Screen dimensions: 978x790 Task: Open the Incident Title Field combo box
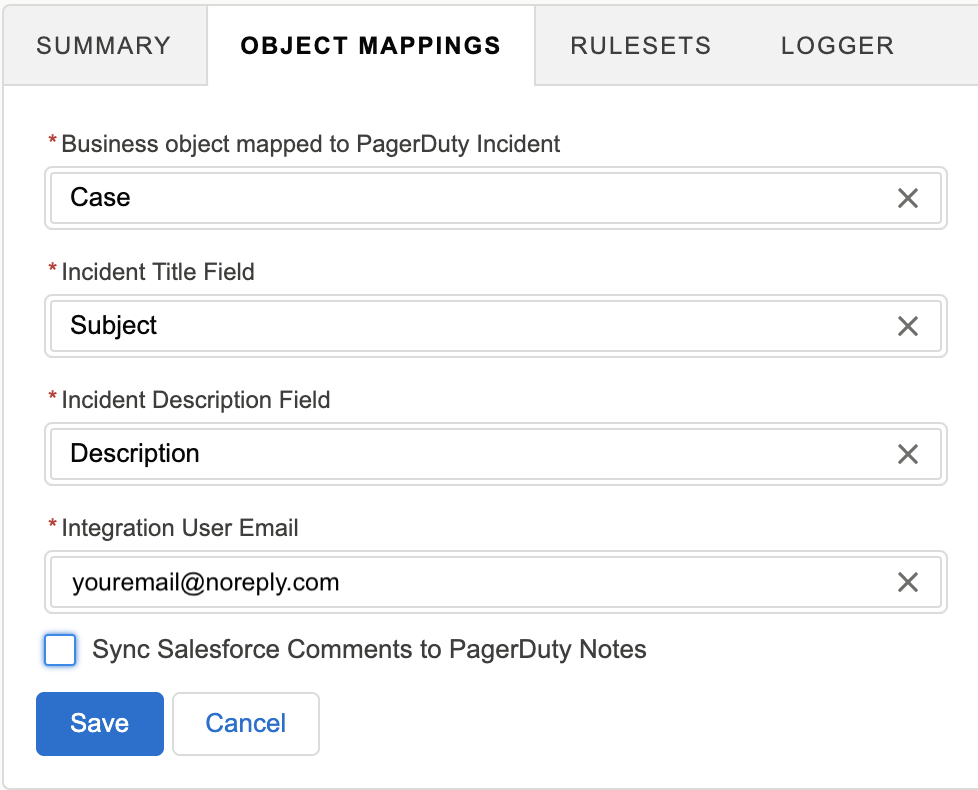pyautogui.click(x=495, y=326)
